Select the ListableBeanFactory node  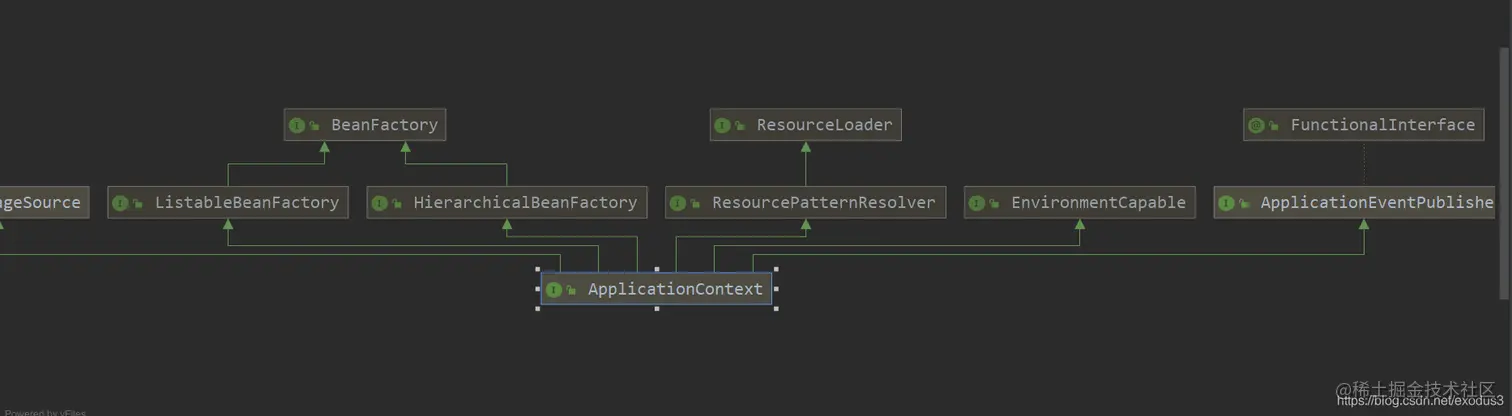pyautogui.click(x=228, y=202)
